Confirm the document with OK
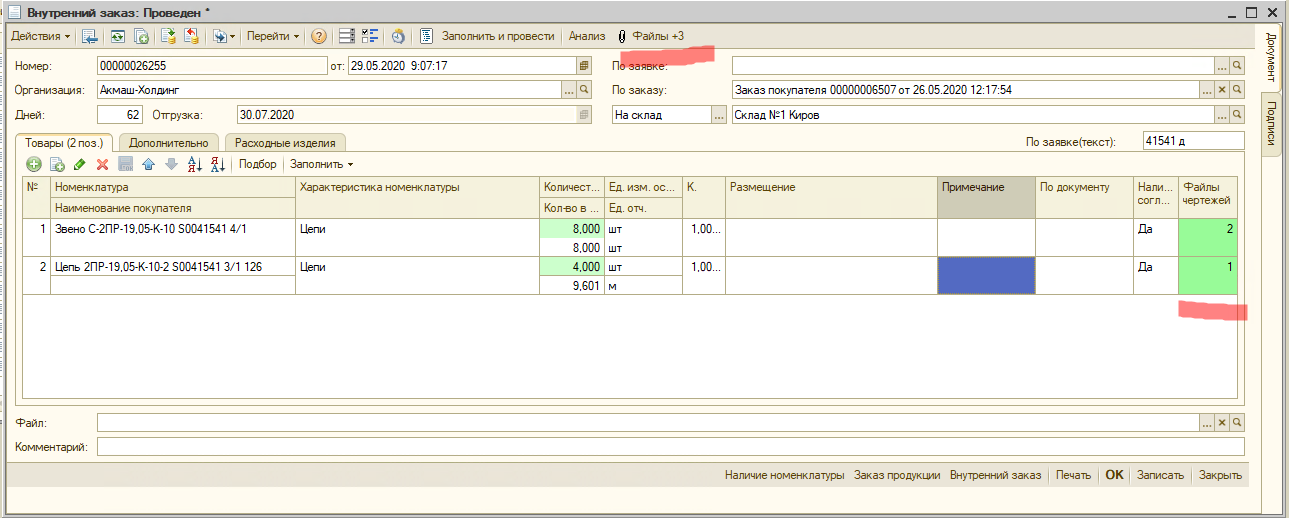 [1114, 475]
